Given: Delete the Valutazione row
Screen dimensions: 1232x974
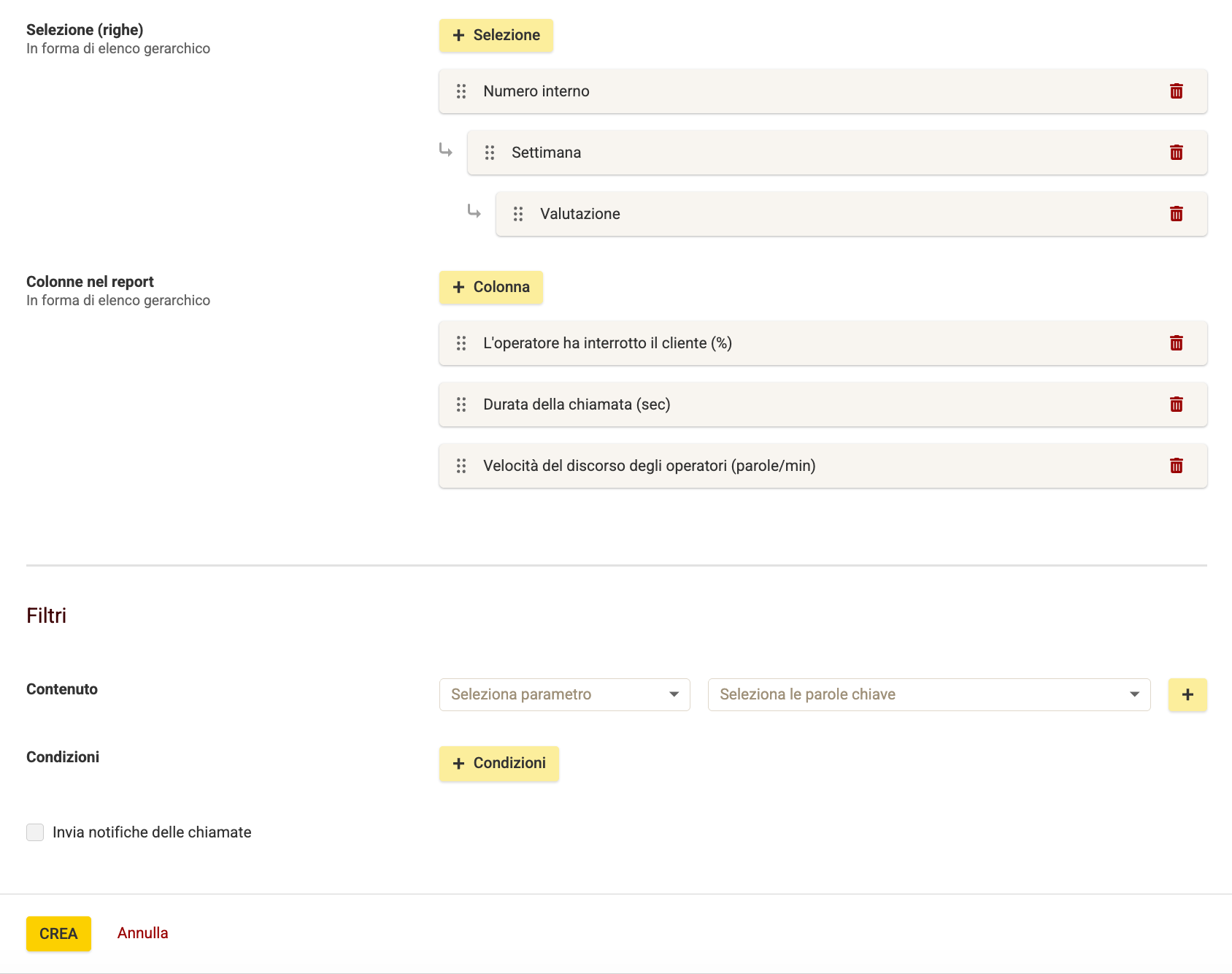Looking at the screenshot, I should point(1177,214).
